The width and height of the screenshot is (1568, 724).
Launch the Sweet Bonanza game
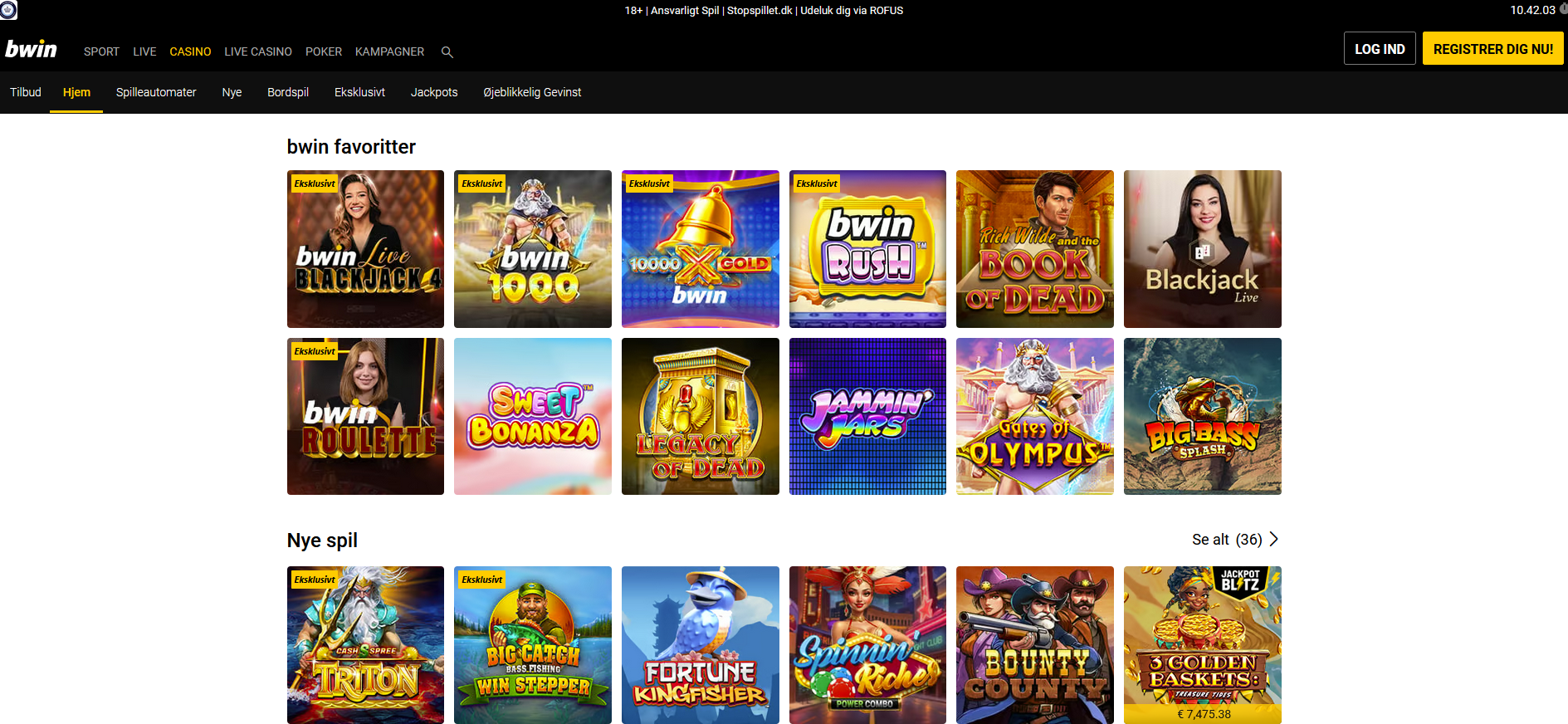pos(532,416)
